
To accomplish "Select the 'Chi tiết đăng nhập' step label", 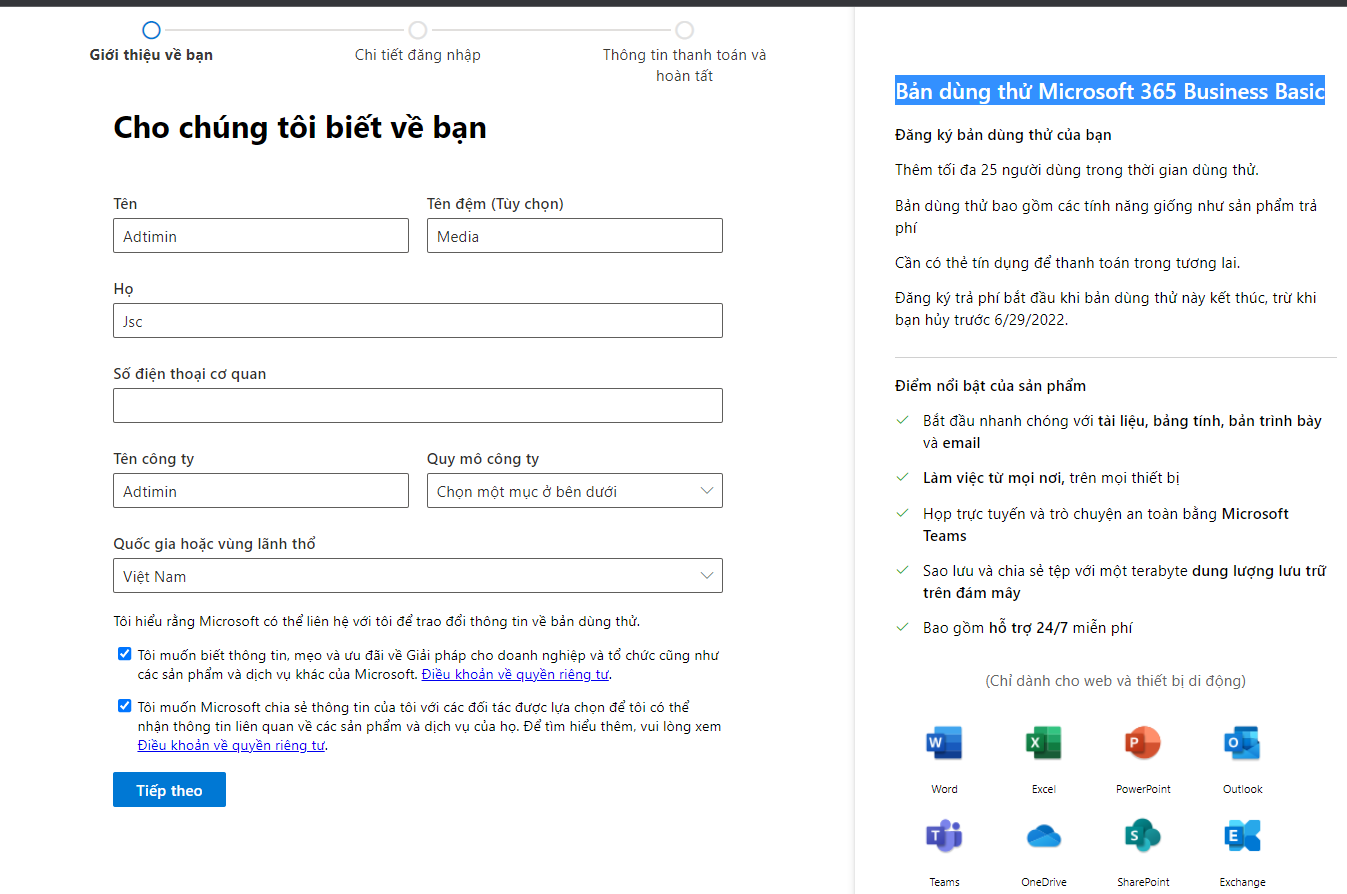I will pos(418,55).
